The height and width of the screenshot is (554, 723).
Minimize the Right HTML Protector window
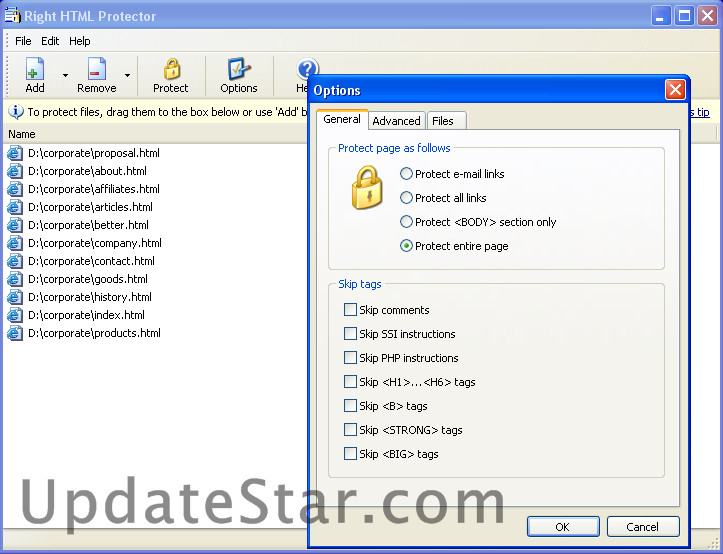660,16
